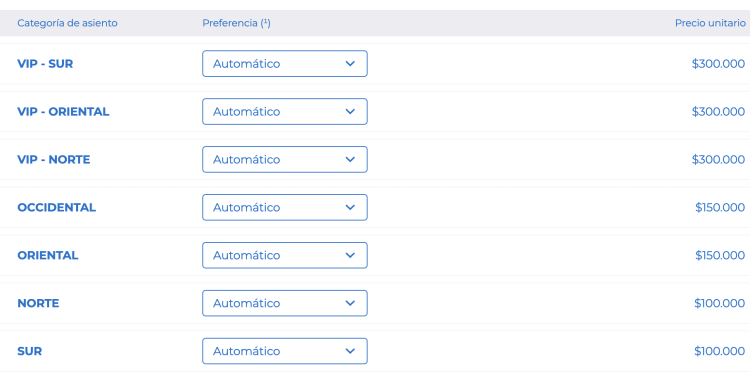Screen dimensions: 750x375
Task: Click the chevron arrow in OCCIDENTAL row
Action: coord(350,207)
